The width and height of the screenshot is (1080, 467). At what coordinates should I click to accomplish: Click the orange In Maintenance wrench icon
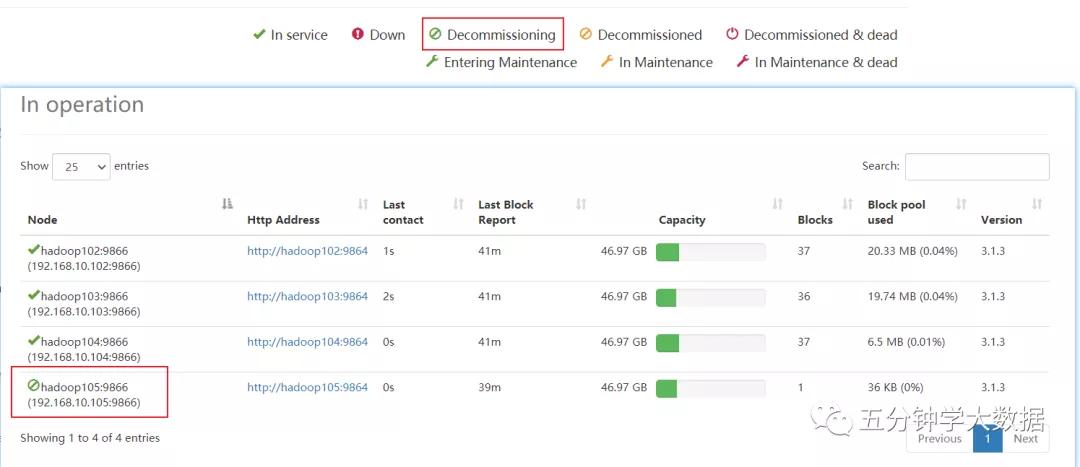pos(606,62)
